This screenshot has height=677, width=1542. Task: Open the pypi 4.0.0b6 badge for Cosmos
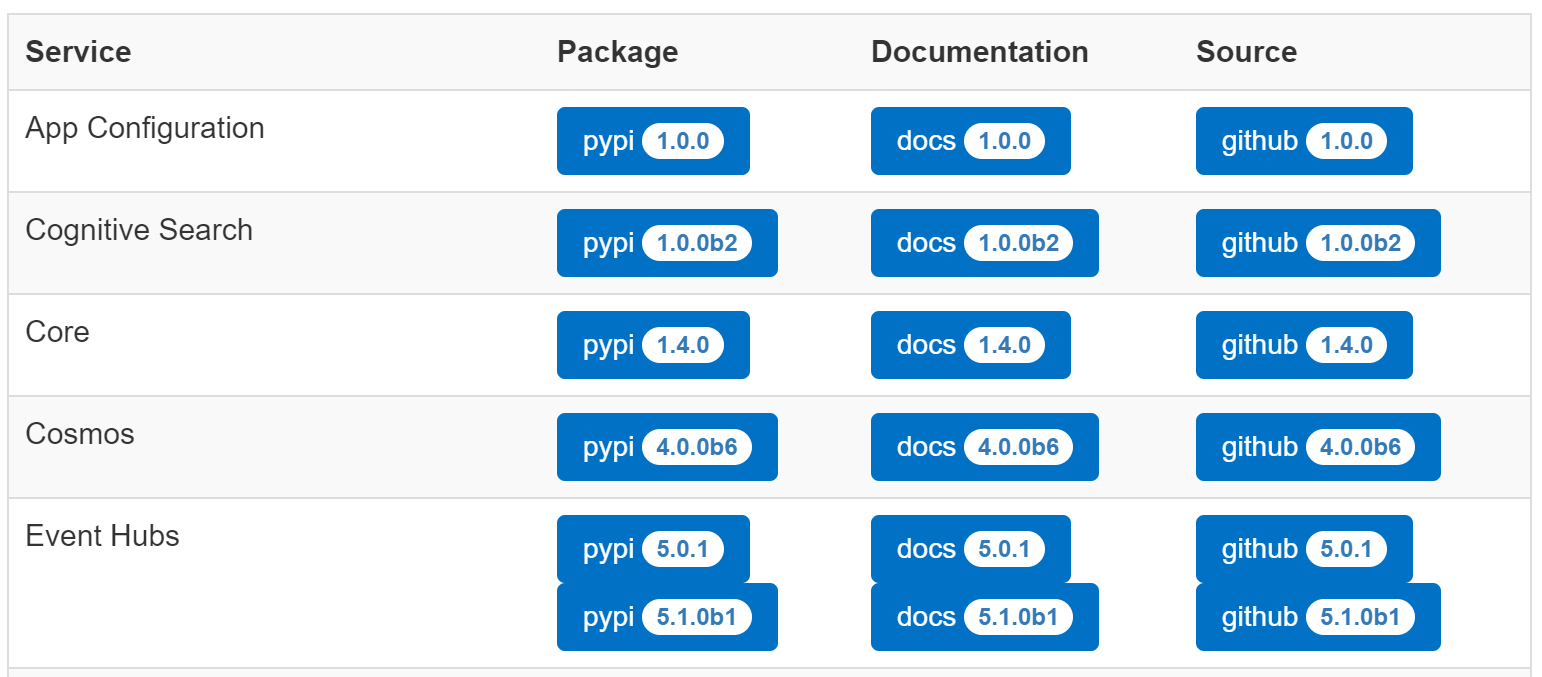click(666, 447)
